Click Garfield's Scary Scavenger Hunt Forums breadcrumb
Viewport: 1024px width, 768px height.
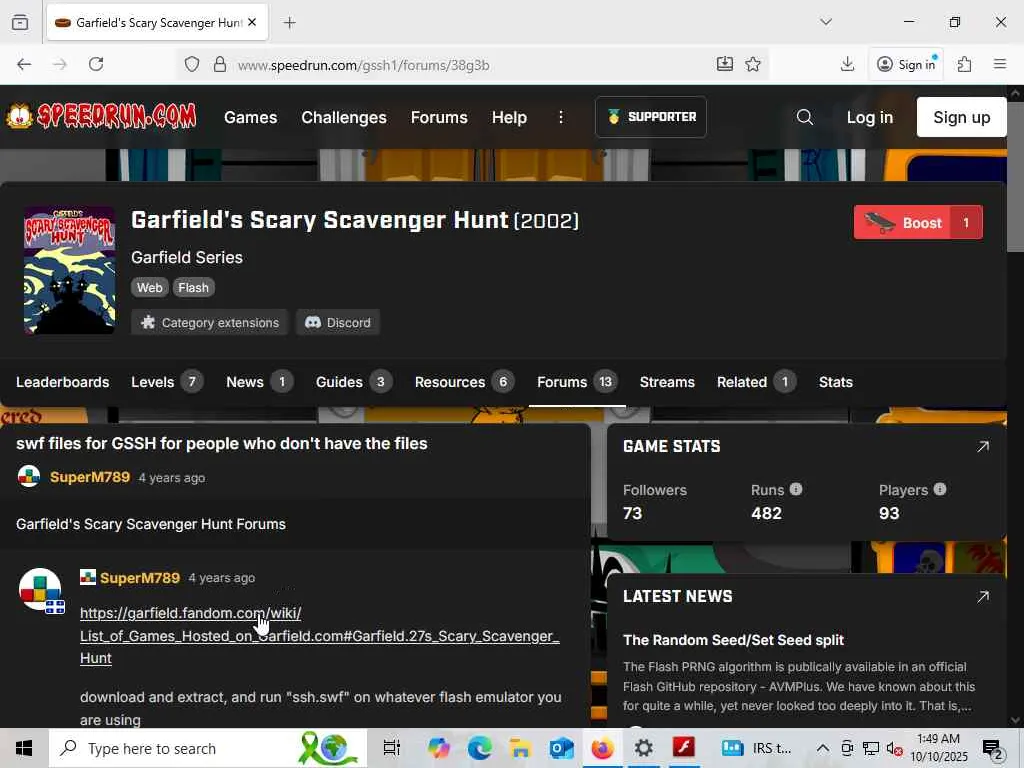click(151, 524)
